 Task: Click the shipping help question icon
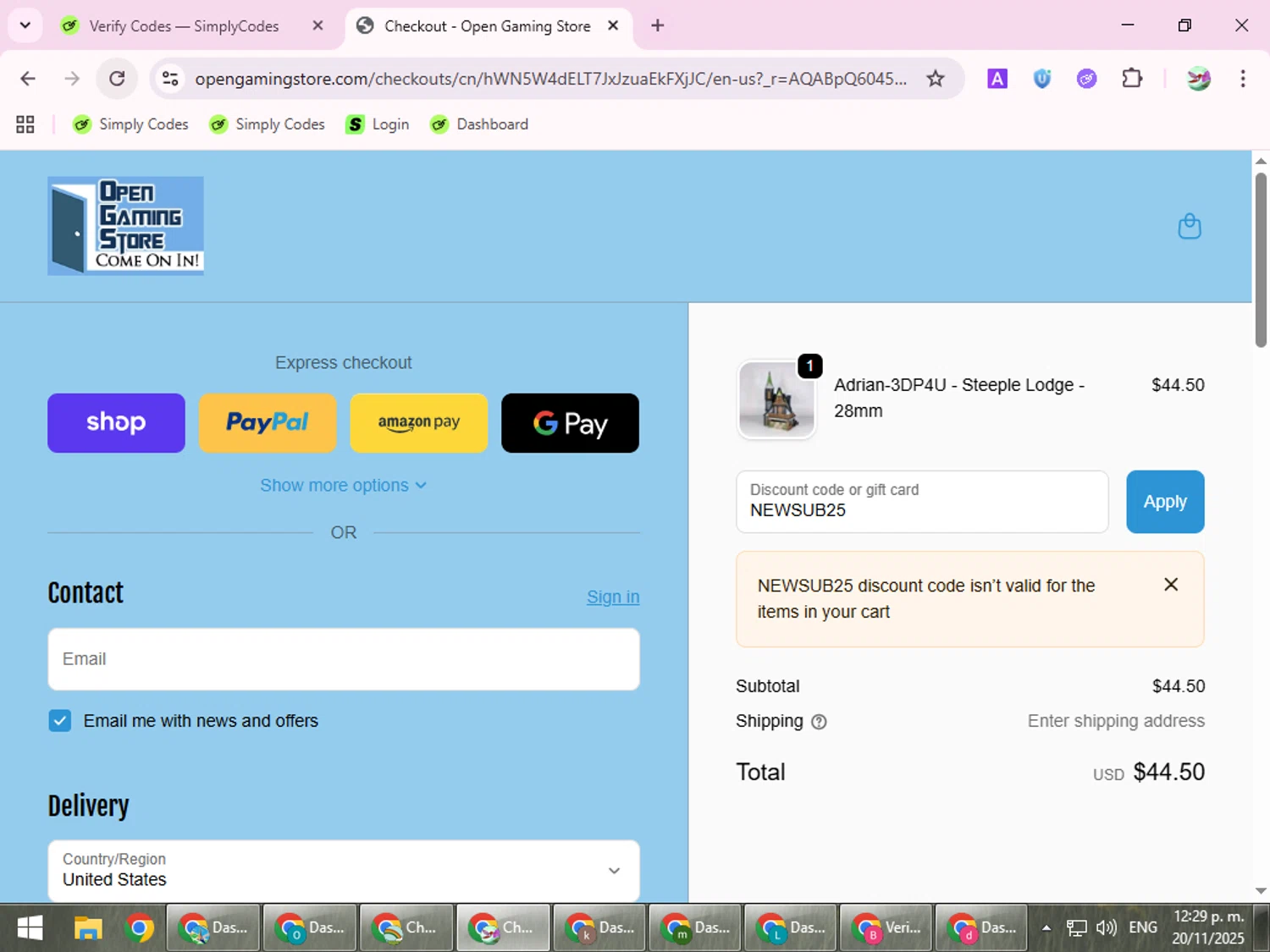819,722
